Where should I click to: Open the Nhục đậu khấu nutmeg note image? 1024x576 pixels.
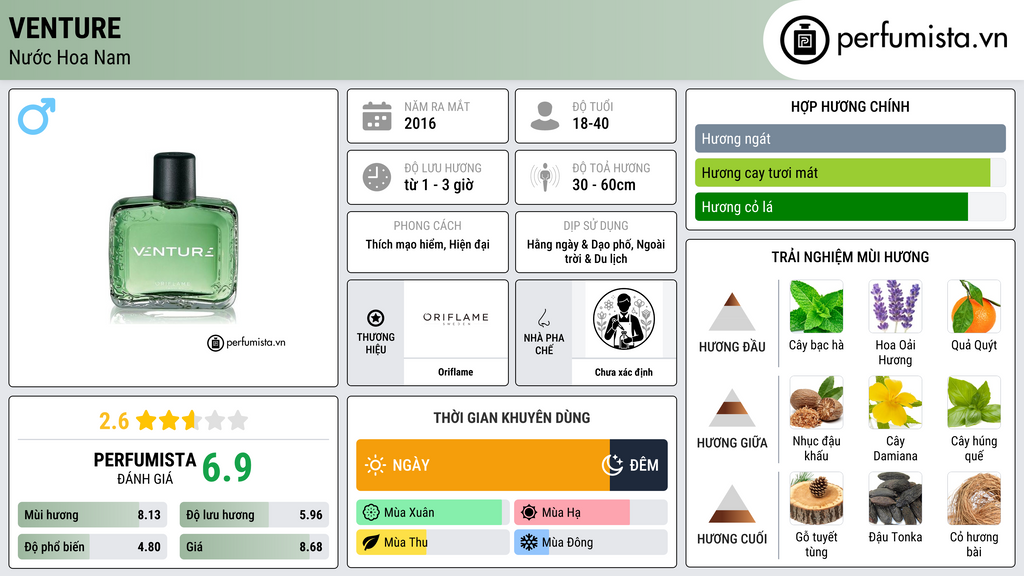tap(816, 403)
